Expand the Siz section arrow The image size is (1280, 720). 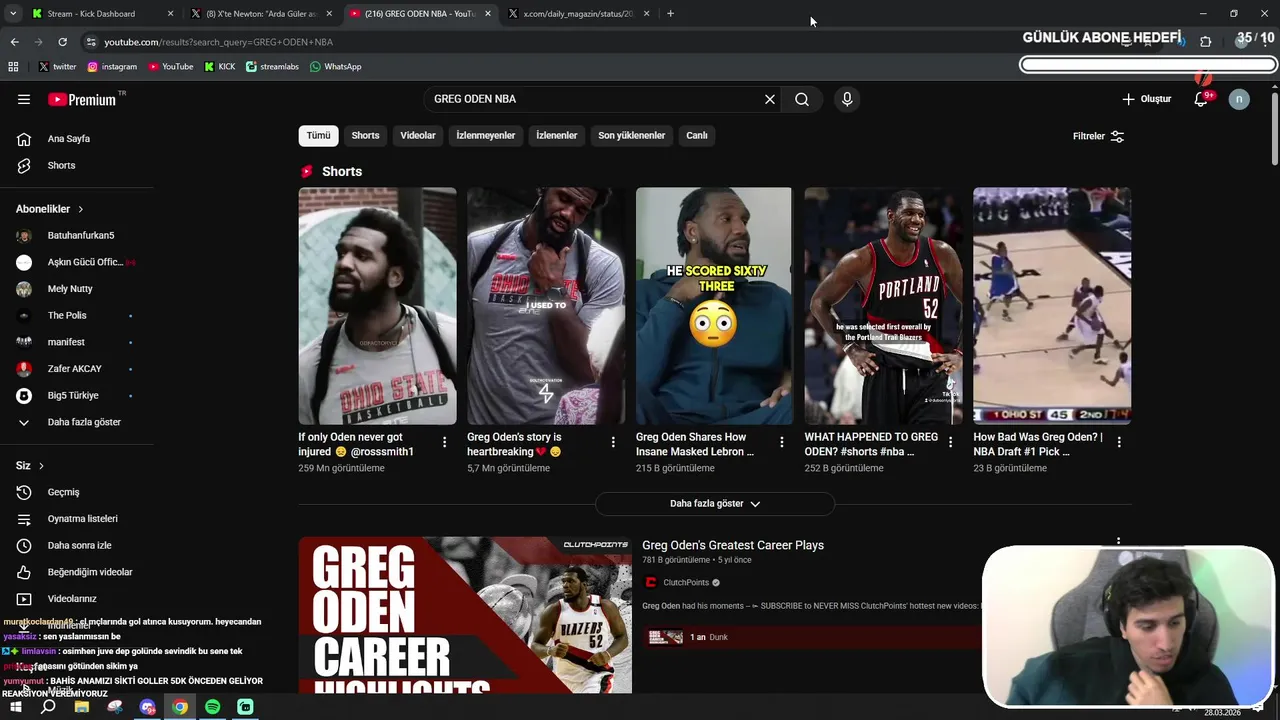[x=41, y=466]
